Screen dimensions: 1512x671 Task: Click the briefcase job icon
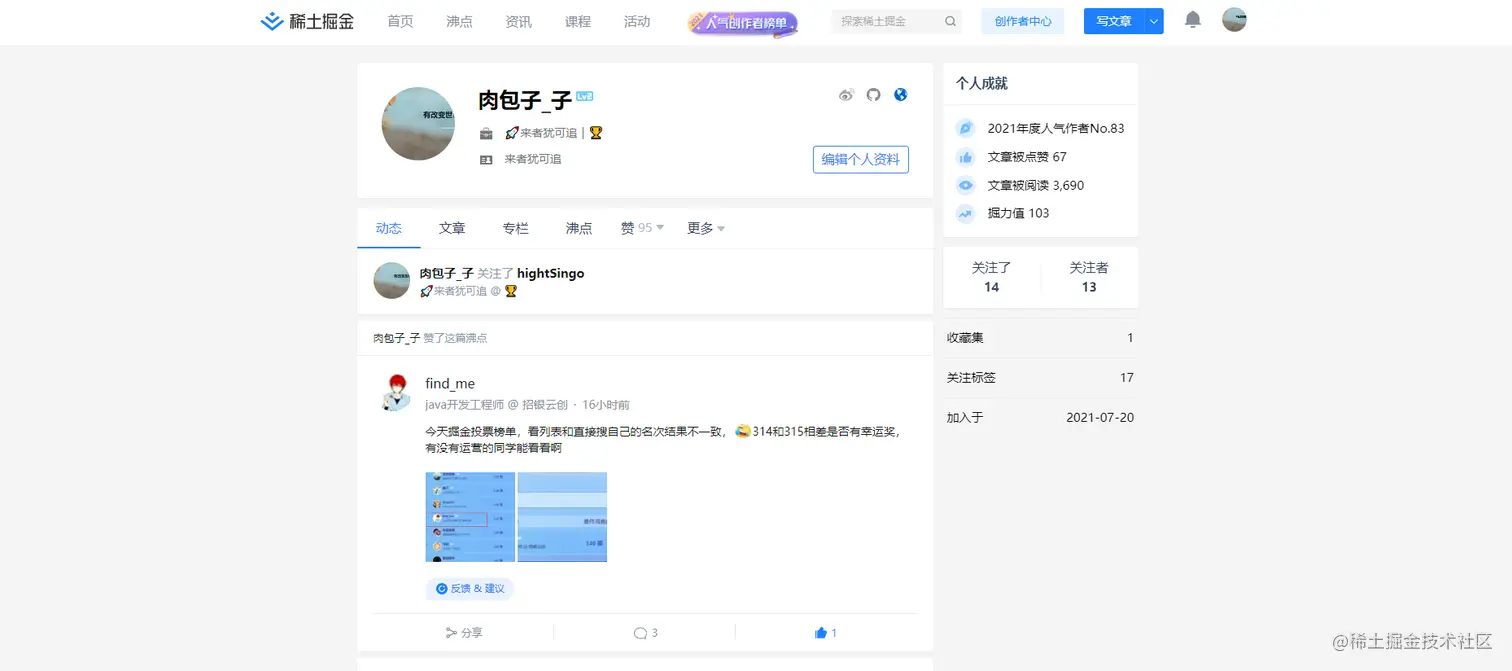[486, 133]
